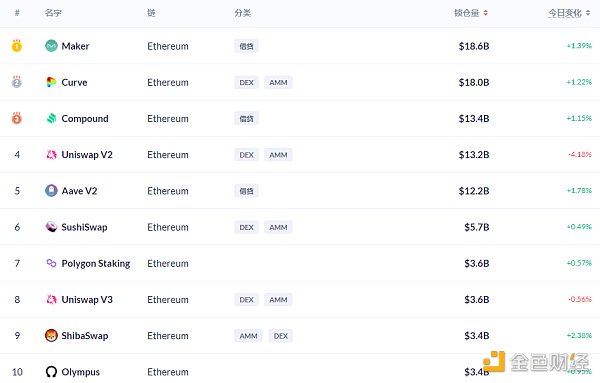The image size is (600, 383).
Task: Click the 分类 column header
Action: pos(243,13)
